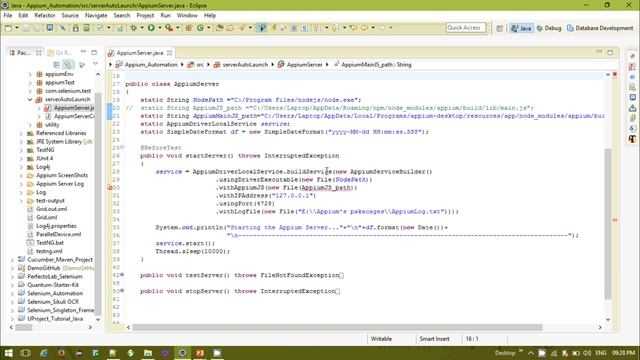Select ParallelDevice.xml file
Viewport: 640px width, 360px height.
tap(58, 234)
